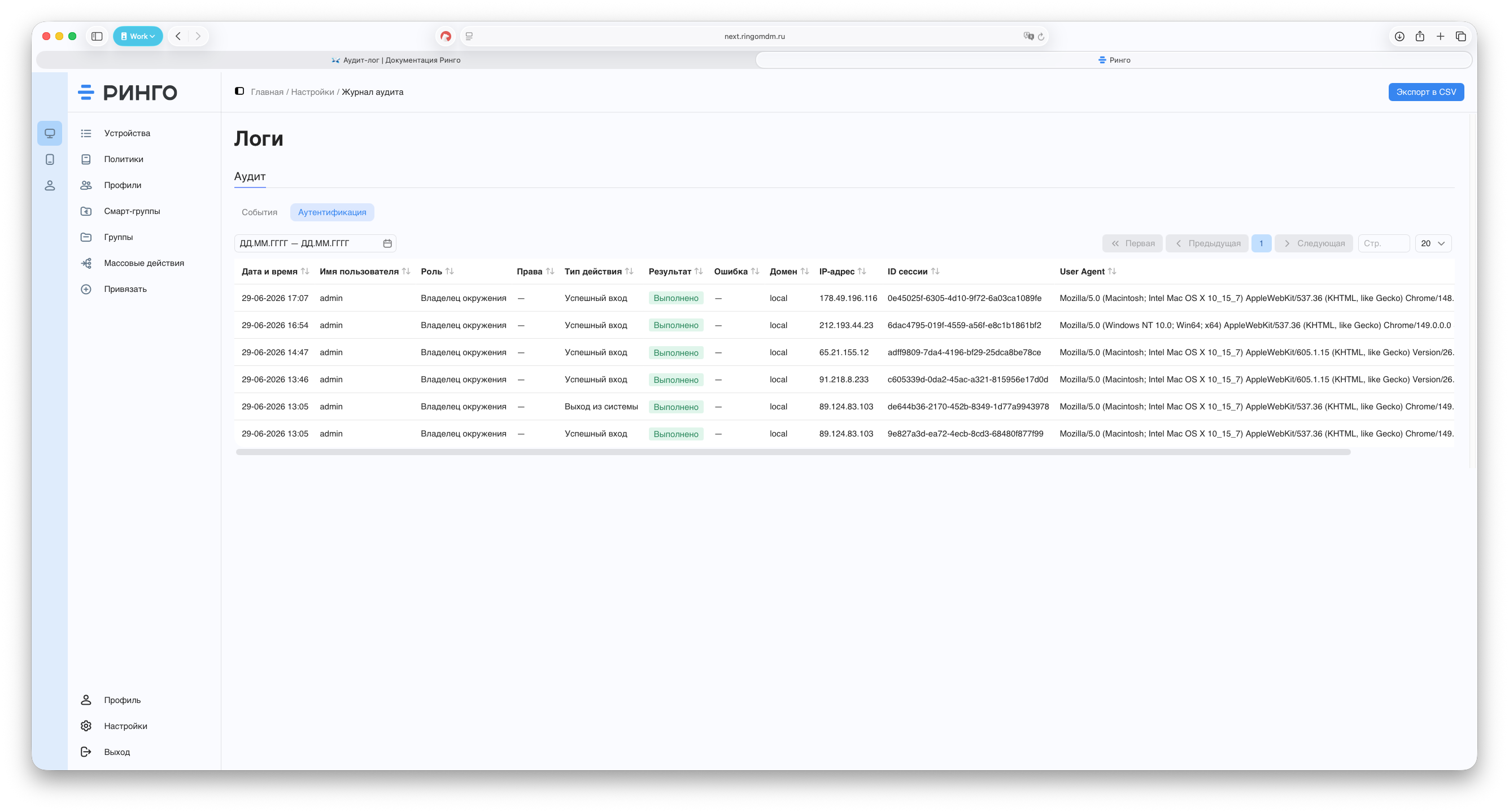Sort by Тип действия column arrows

(629, 271)
